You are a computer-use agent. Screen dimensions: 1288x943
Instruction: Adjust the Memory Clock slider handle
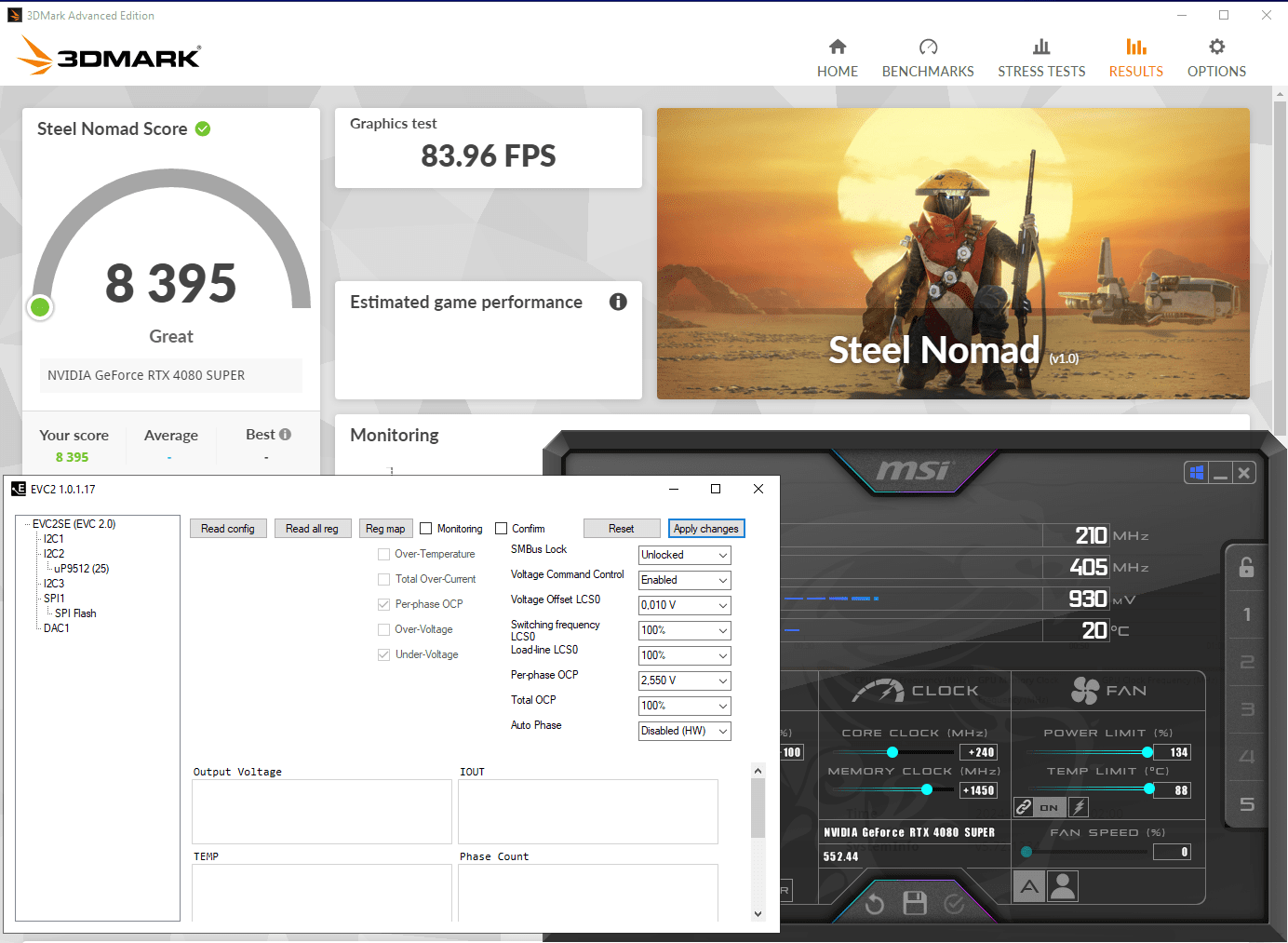[x=927, y=789]
